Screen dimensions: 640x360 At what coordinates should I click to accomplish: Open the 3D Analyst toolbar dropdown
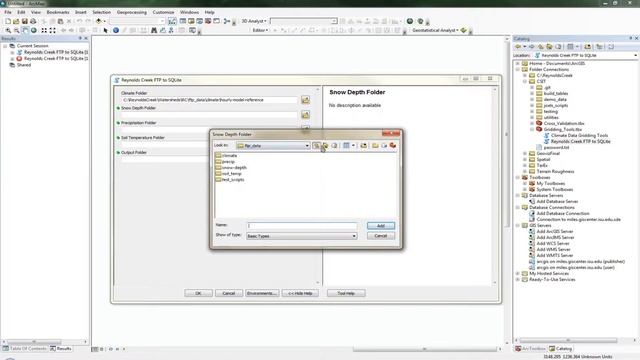[x=254, y=21]
